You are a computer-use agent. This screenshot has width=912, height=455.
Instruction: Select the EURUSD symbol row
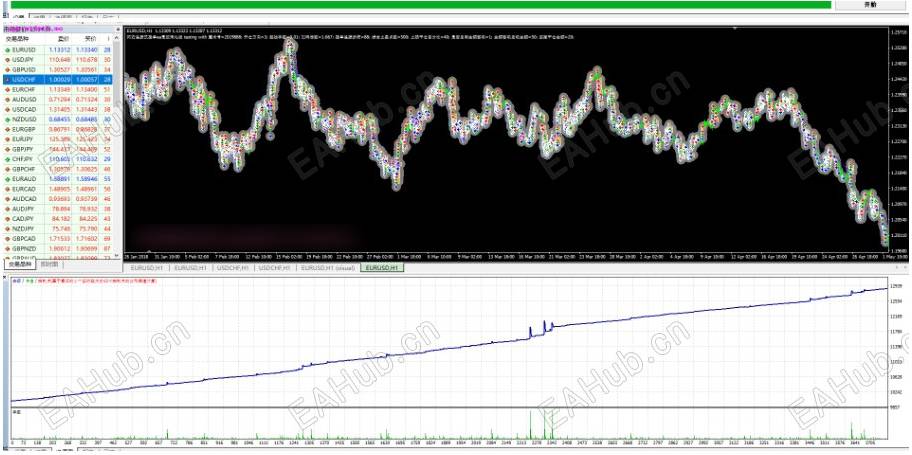pos(58,50)
